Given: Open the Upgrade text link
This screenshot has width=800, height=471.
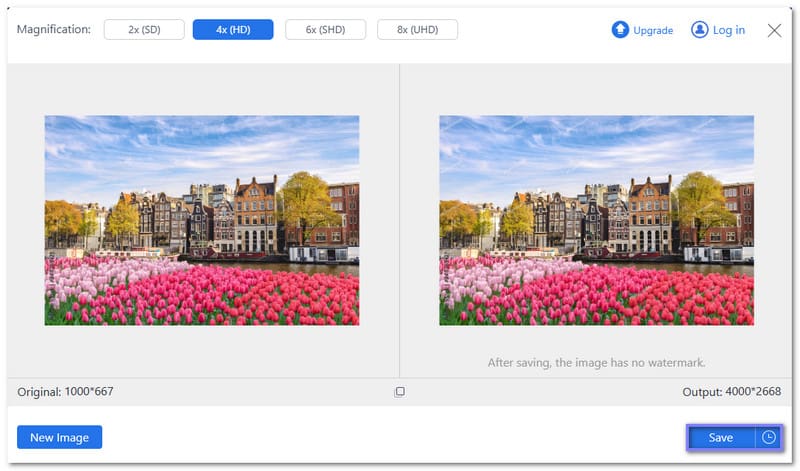Looking at the screenshot, I should pyautogui.click(x=653, y=31).
